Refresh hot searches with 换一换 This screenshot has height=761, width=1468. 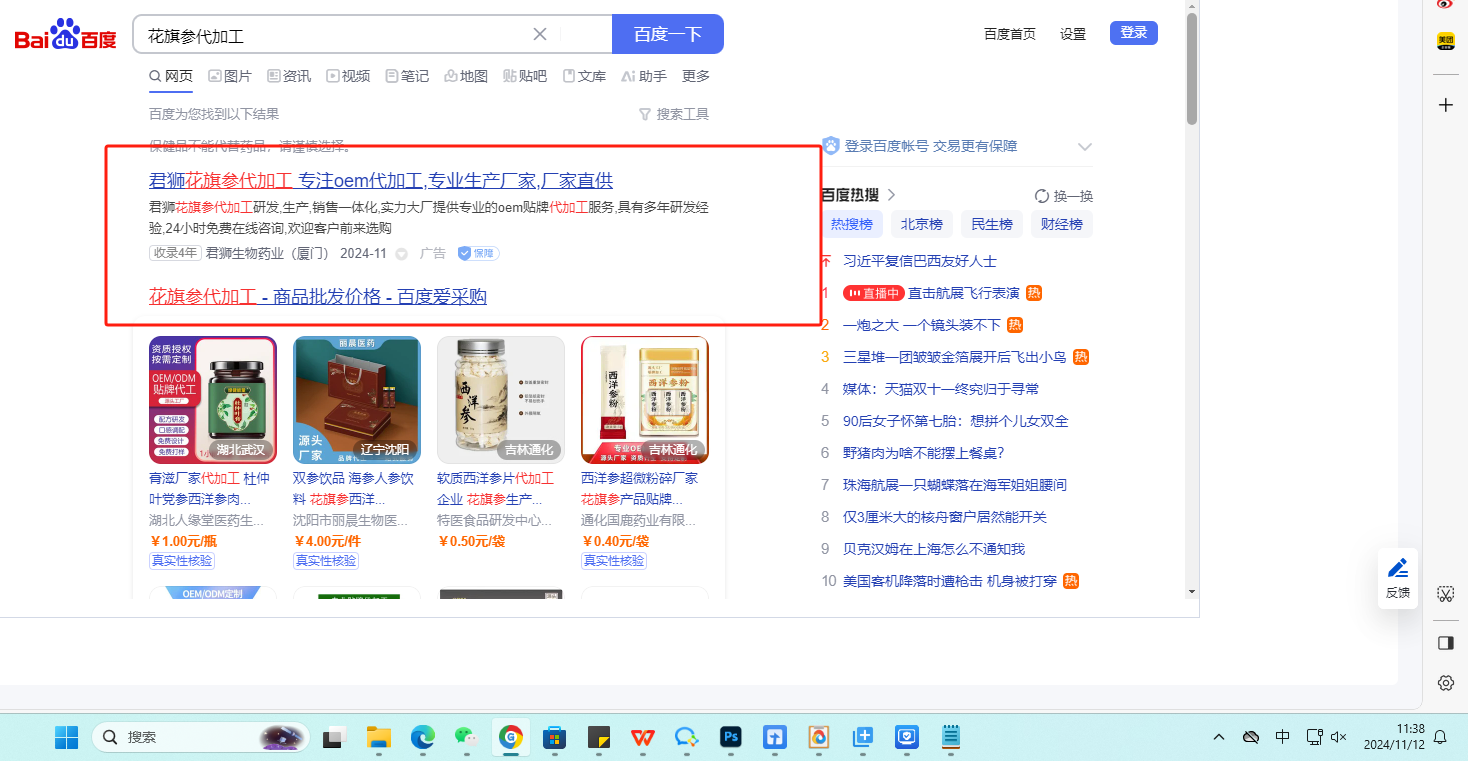1064,196
